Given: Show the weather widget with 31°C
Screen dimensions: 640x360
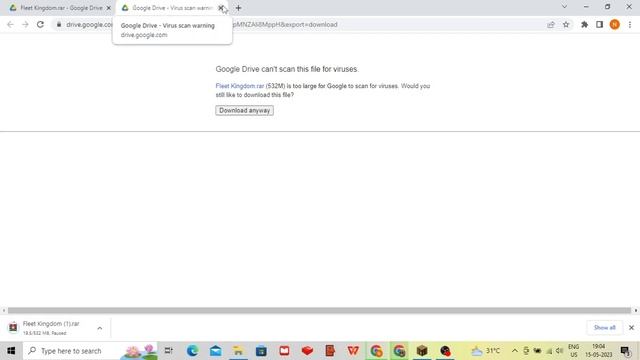Looking at the screenshot, I should pos(485,351).
